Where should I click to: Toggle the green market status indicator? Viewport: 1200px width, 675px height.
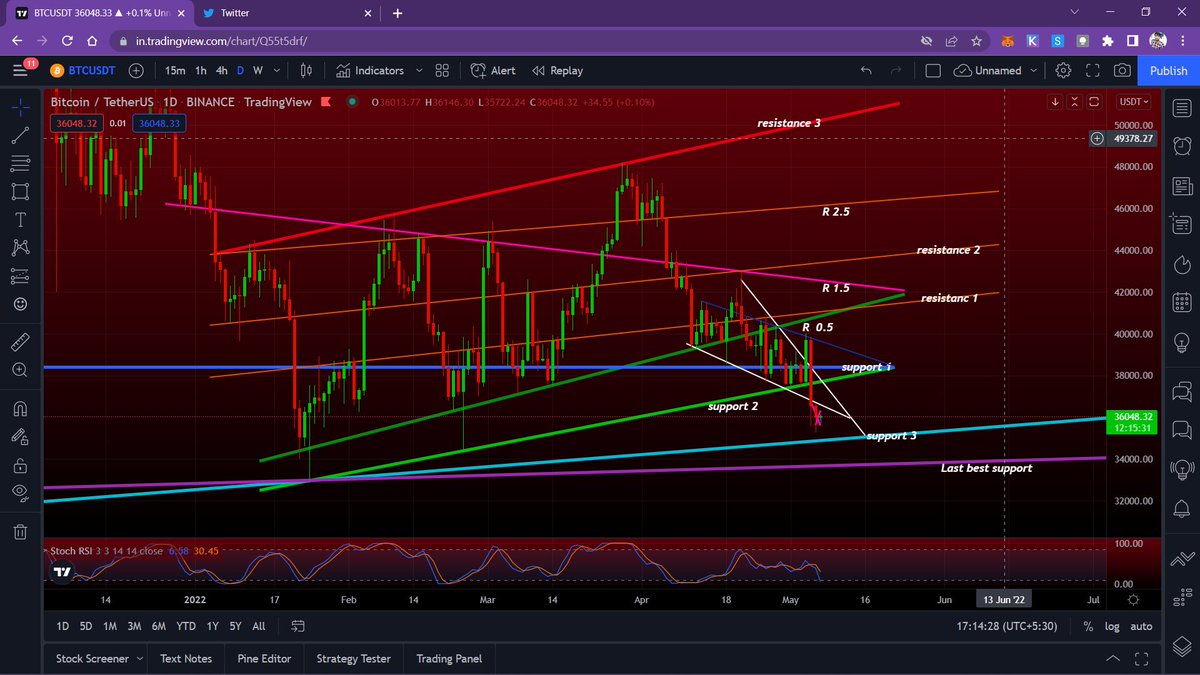[x=351, y=102]
